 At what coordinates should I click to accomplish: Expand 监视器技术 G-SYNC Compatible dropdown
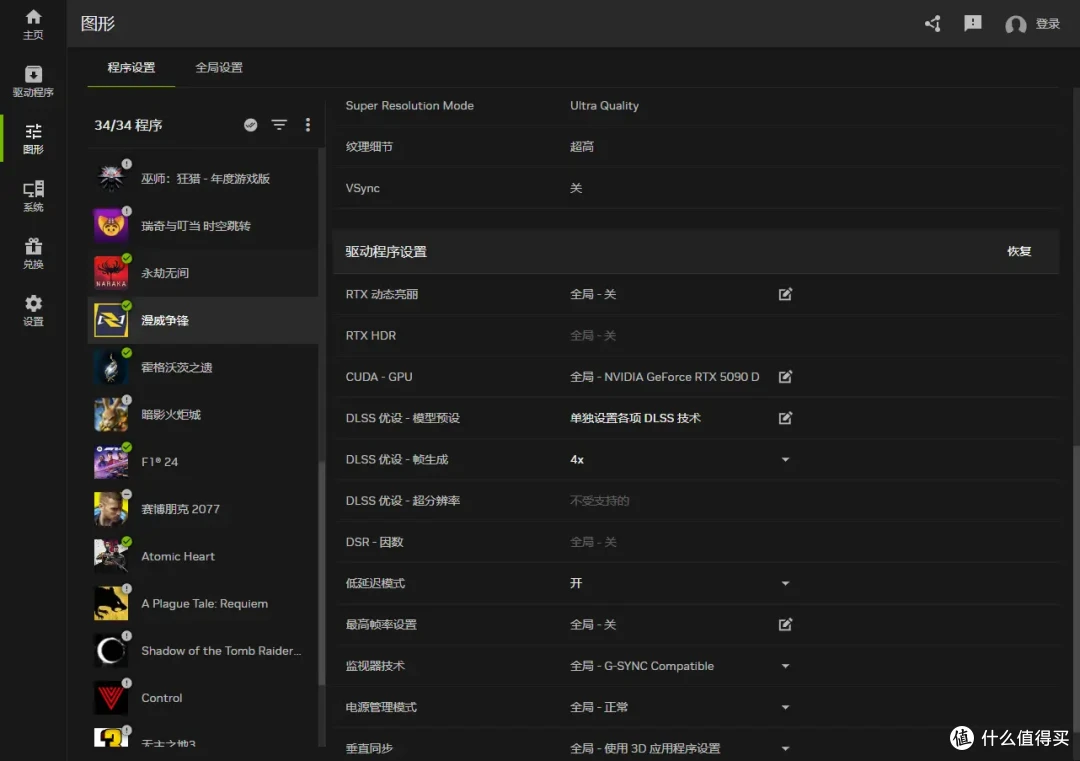(785, 666)
